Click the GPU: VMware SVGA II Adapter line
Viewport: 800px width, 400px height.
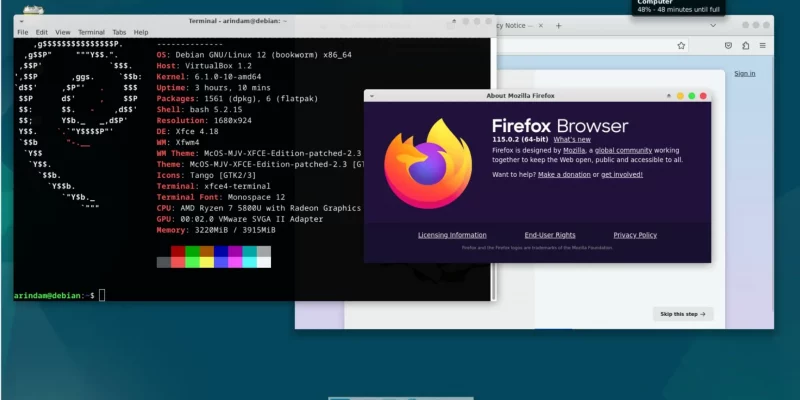240,219
